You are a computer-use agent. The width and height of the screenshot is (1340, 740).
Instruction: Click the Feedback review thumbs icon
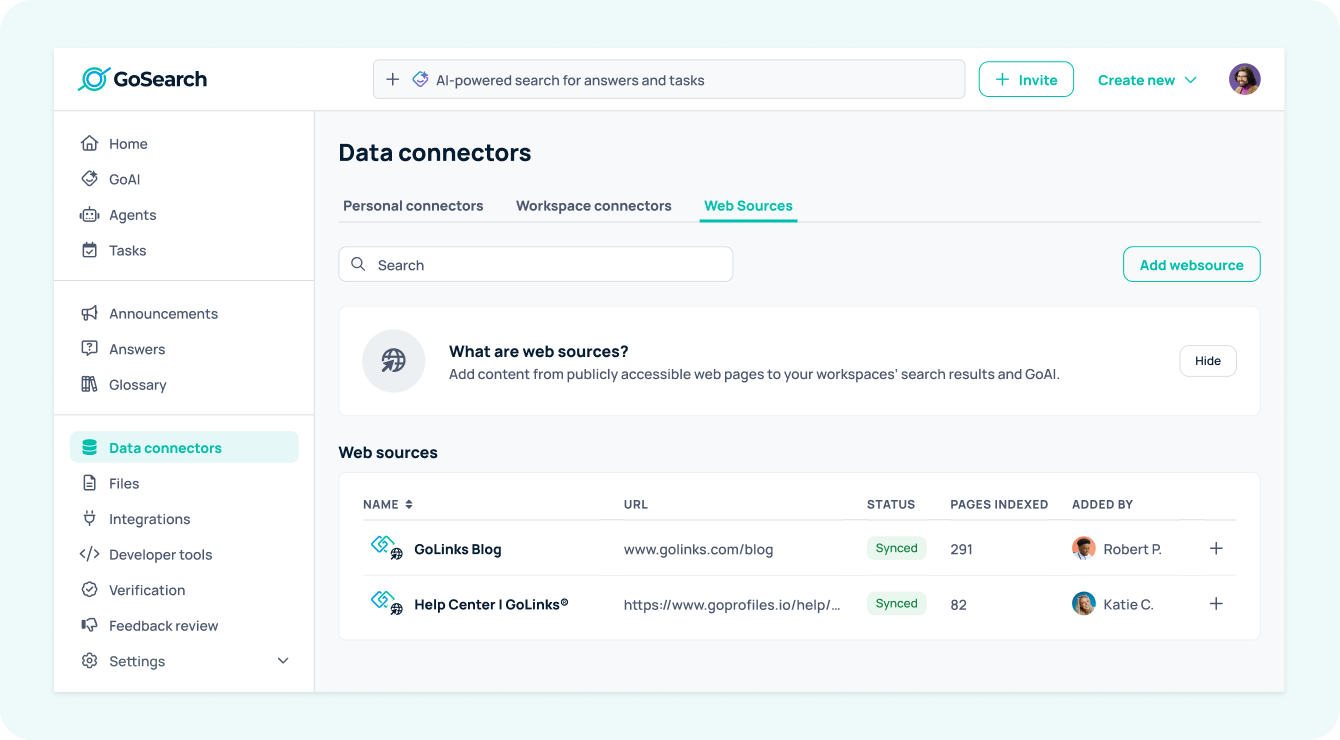(90, 625)
